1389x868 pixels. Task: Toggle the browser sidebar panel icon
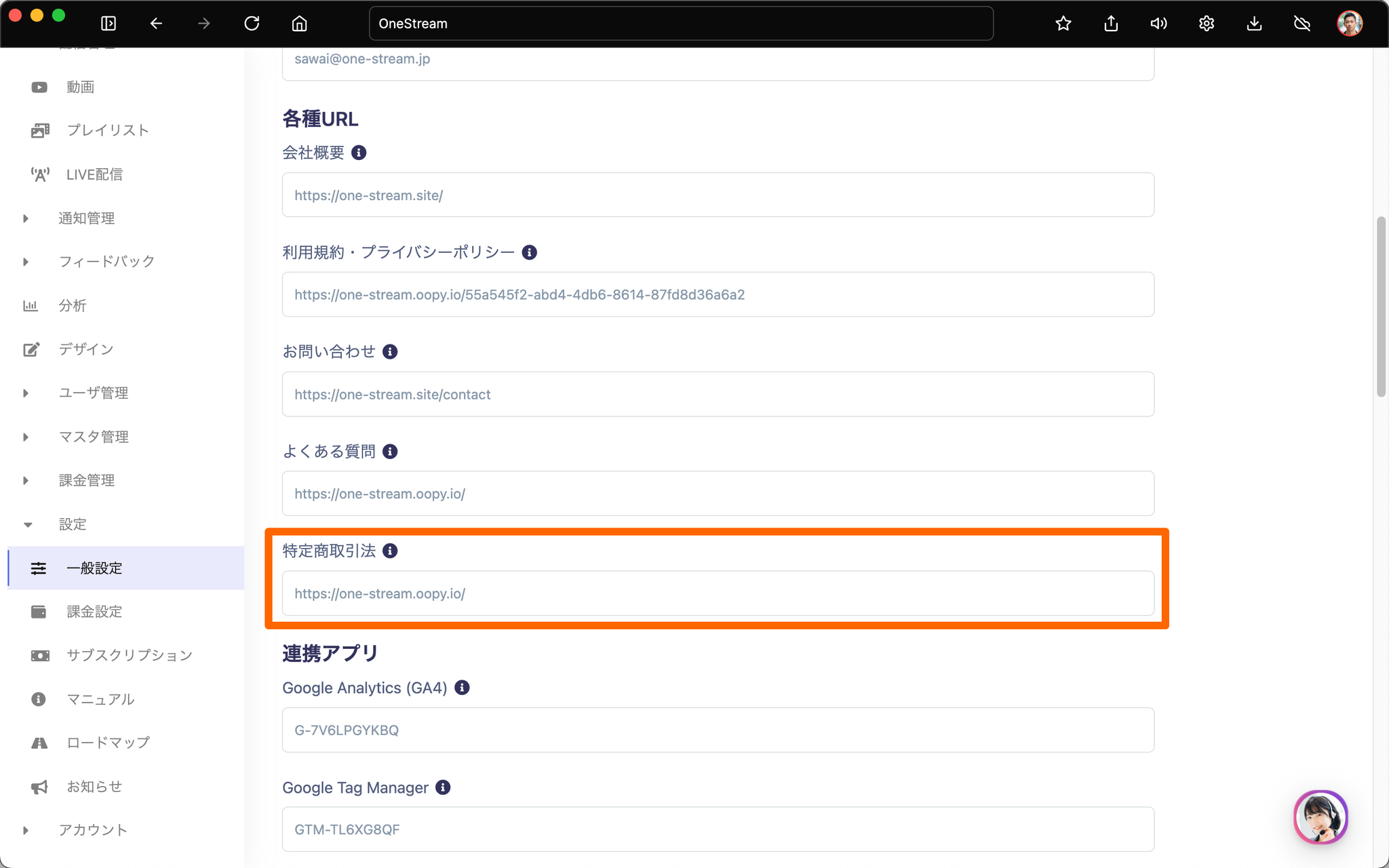coord(109,24)
